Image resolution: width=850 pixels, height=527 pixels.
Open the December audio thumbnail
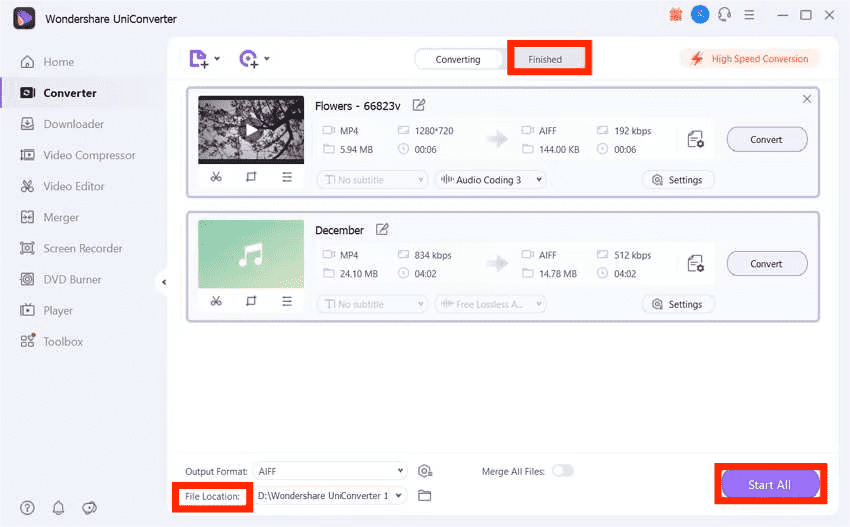pyautogui.click(x=251, y=254)
